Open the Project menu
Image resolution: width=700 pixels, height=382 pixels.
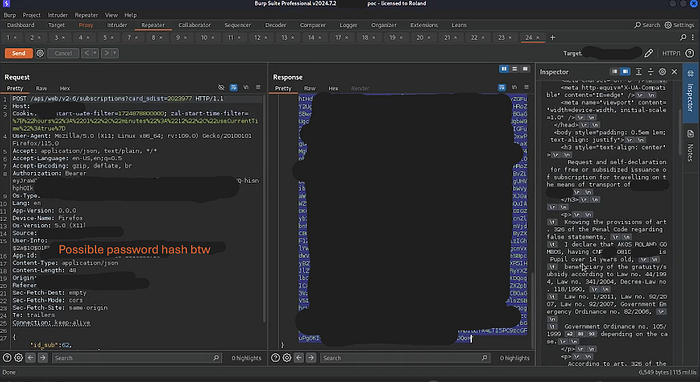pyautogui.click(x=31, y=15)
